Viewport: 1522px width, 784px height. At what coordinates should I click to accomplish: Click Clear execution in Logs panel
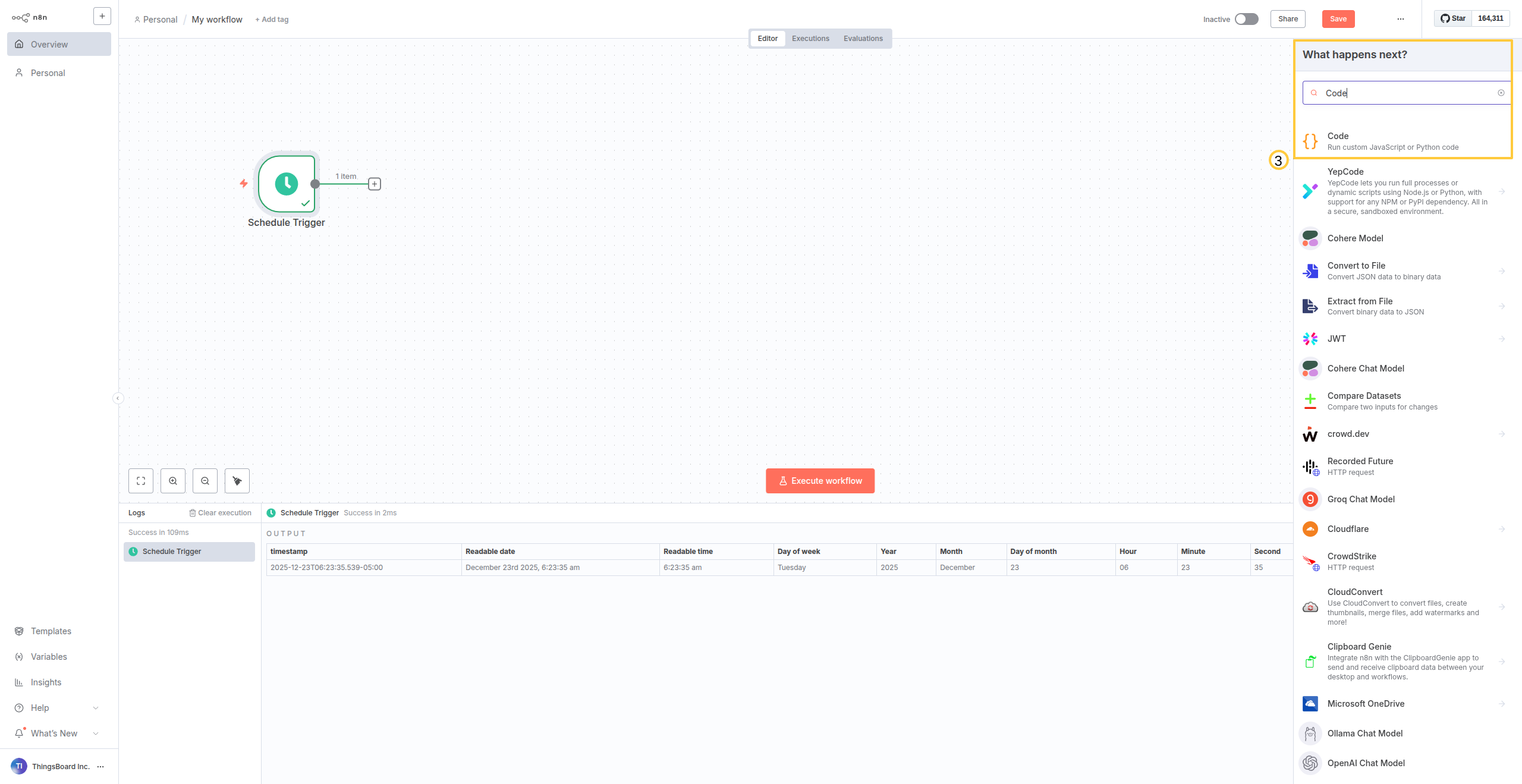(x=220, y=513)
